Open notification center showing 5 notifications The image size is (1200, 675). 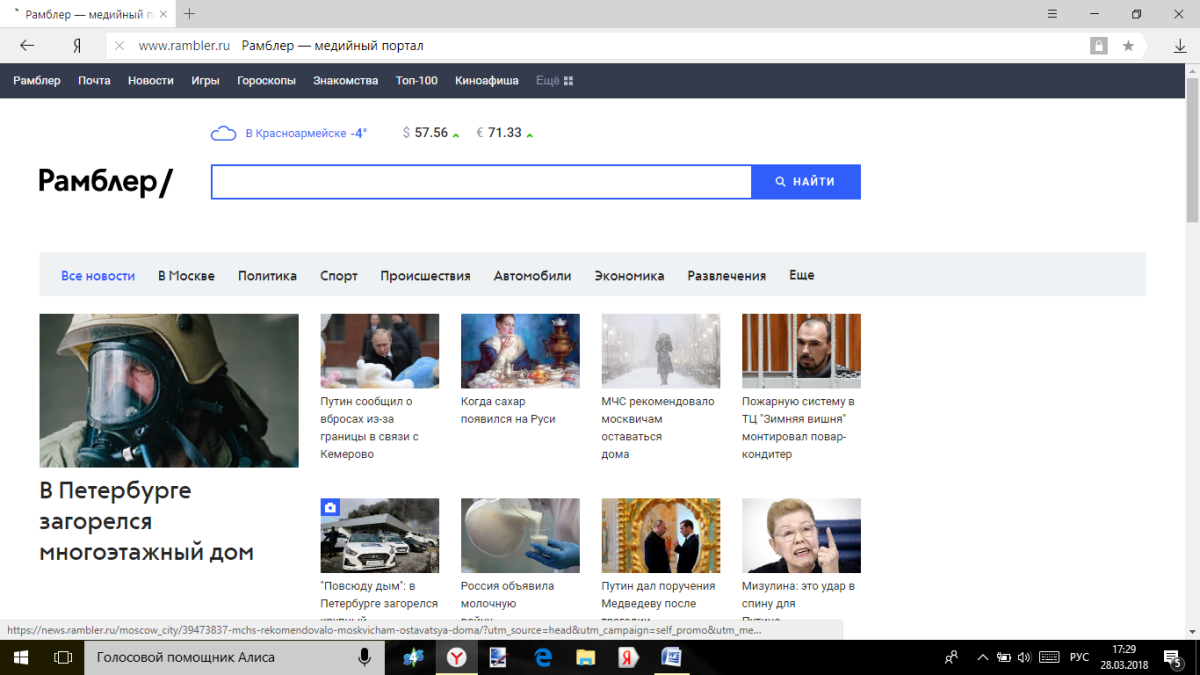1173,661
